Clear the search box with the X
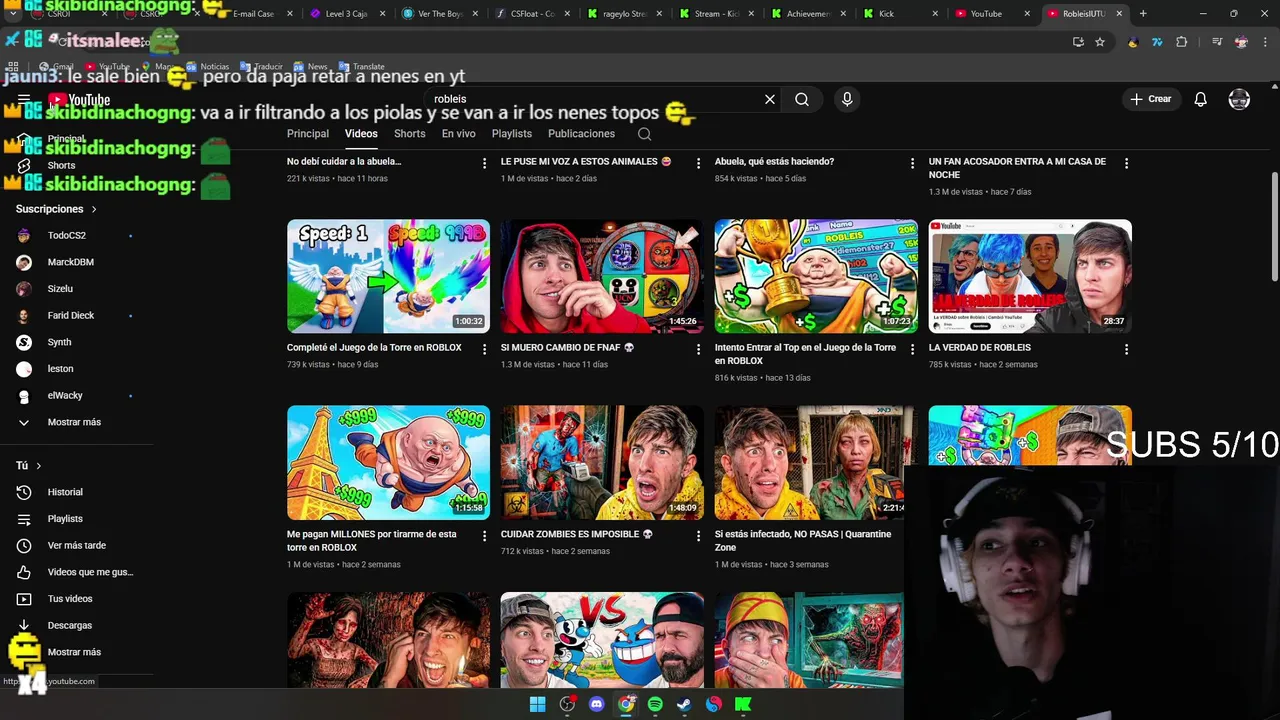The height and width of the screenshot is (720, 1280). click(x=770, y=99)
